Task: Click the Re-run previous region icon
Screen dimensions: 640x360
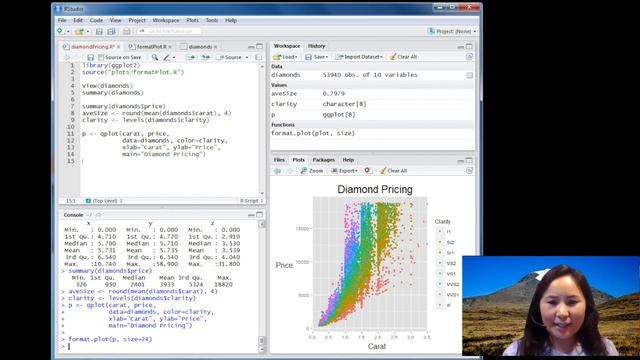Action: (x=205, y=58)
